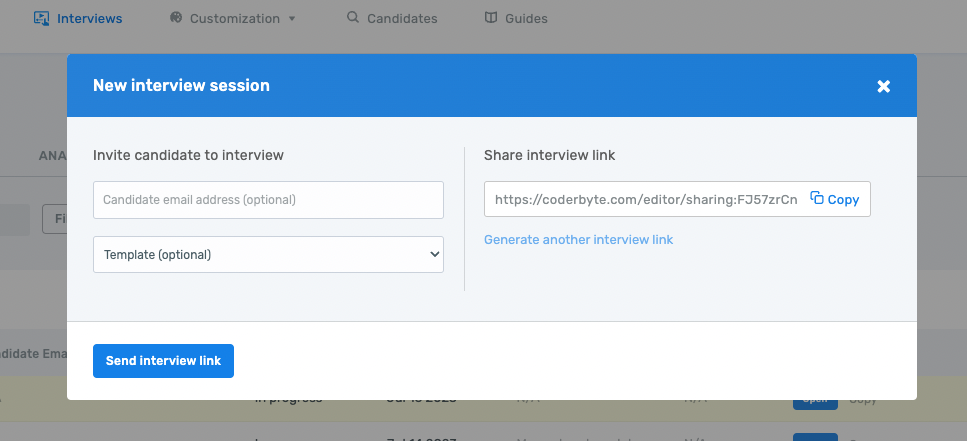Expand the Customization dropdown arrow
The width and height of the screenshot is (967, 441).
click(x=292, y=19)
